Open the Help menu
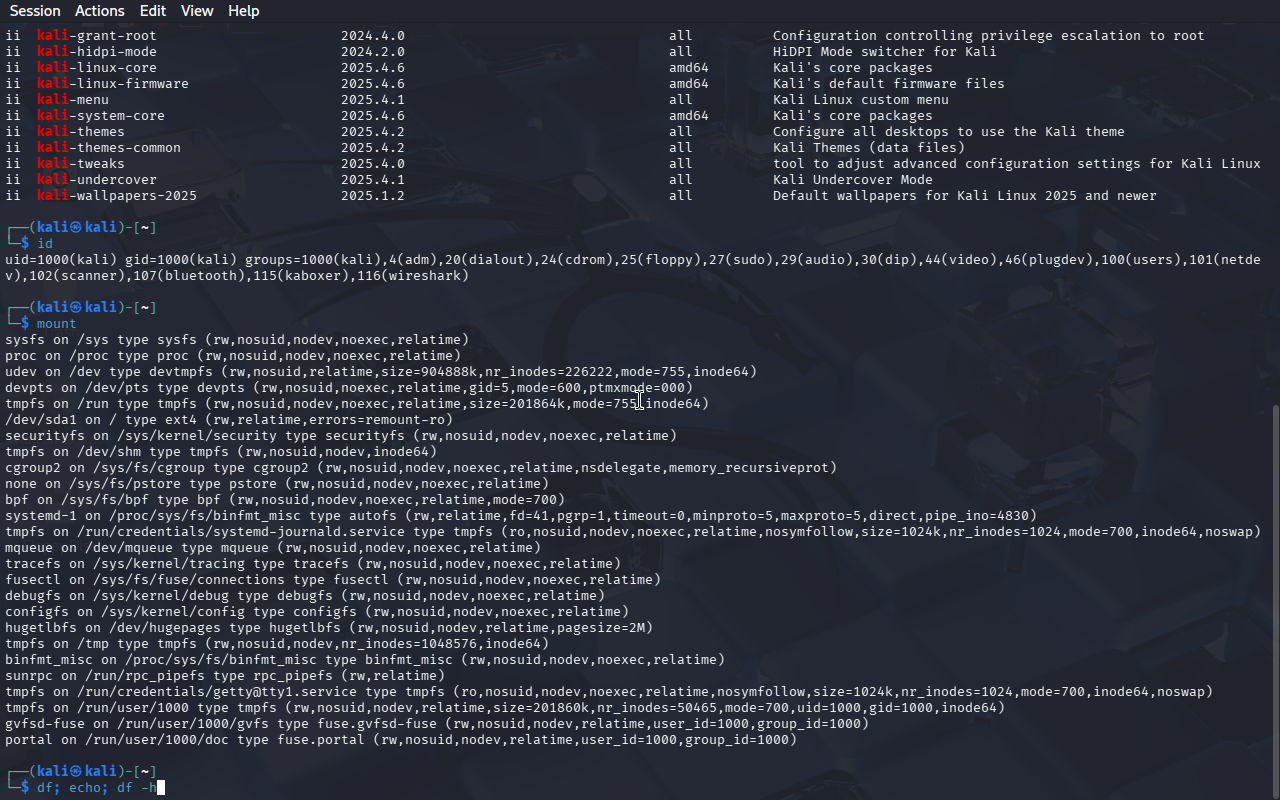The width and height of the screenshot is (1280, 800). point(243,11)
